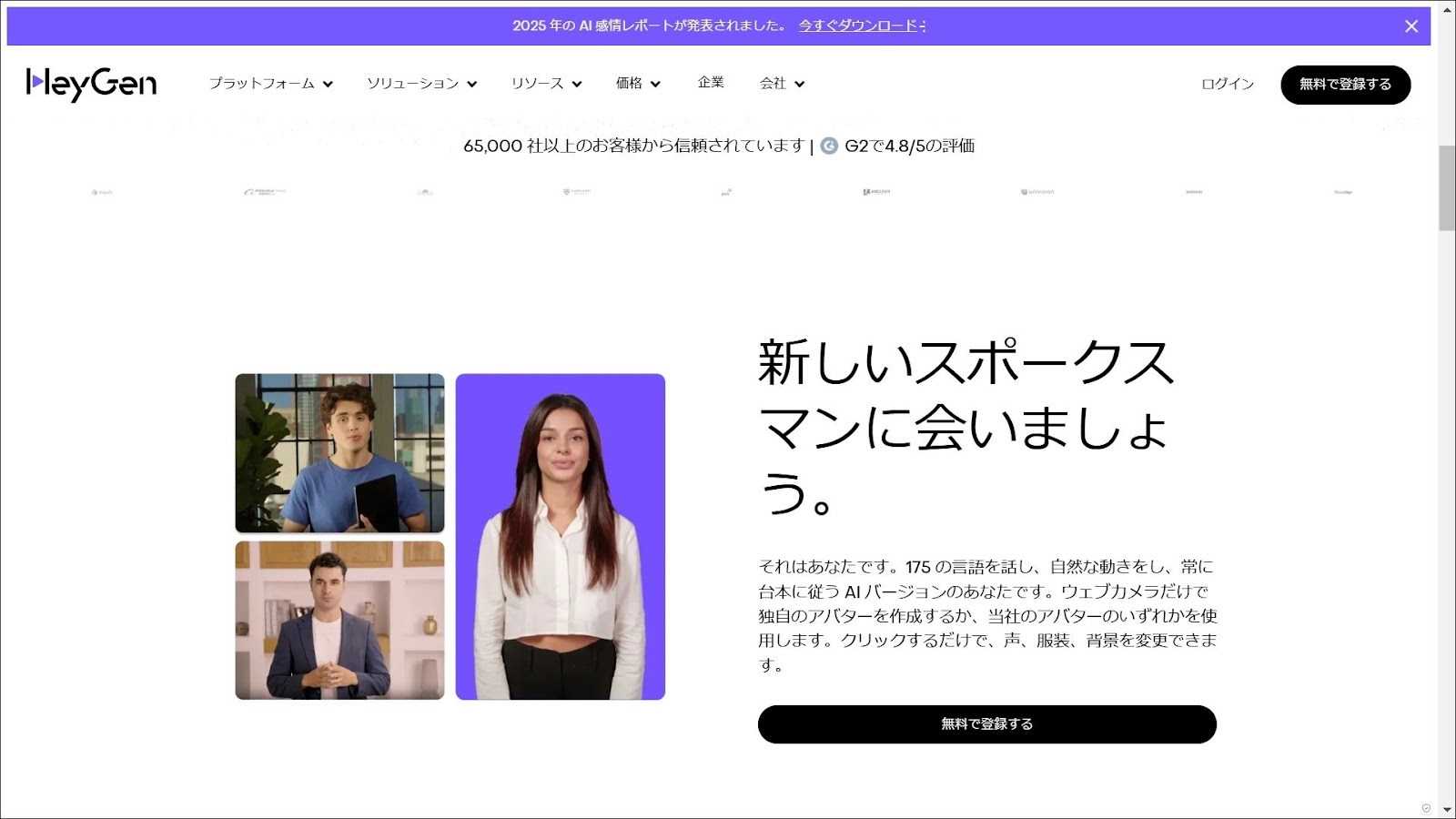
Task: Select the woman in white shirt avatar
Action: click(561, 537)
